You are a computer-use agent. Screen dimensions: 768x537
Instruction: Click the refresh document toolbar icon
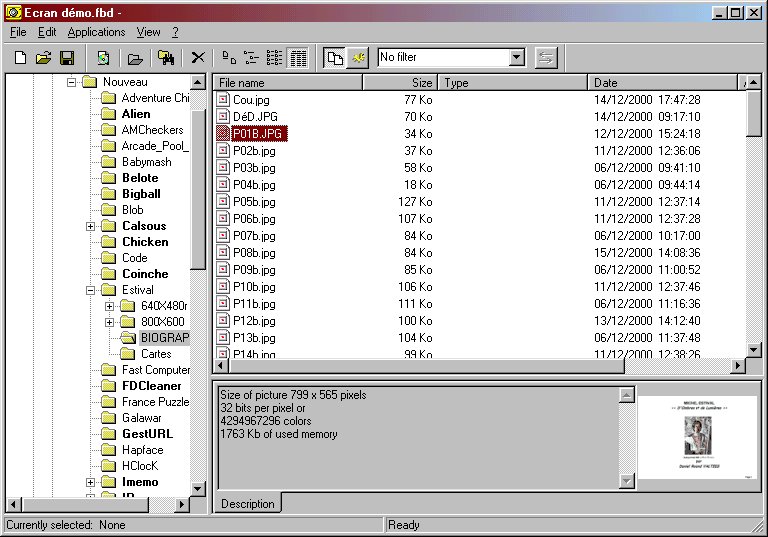102,58
